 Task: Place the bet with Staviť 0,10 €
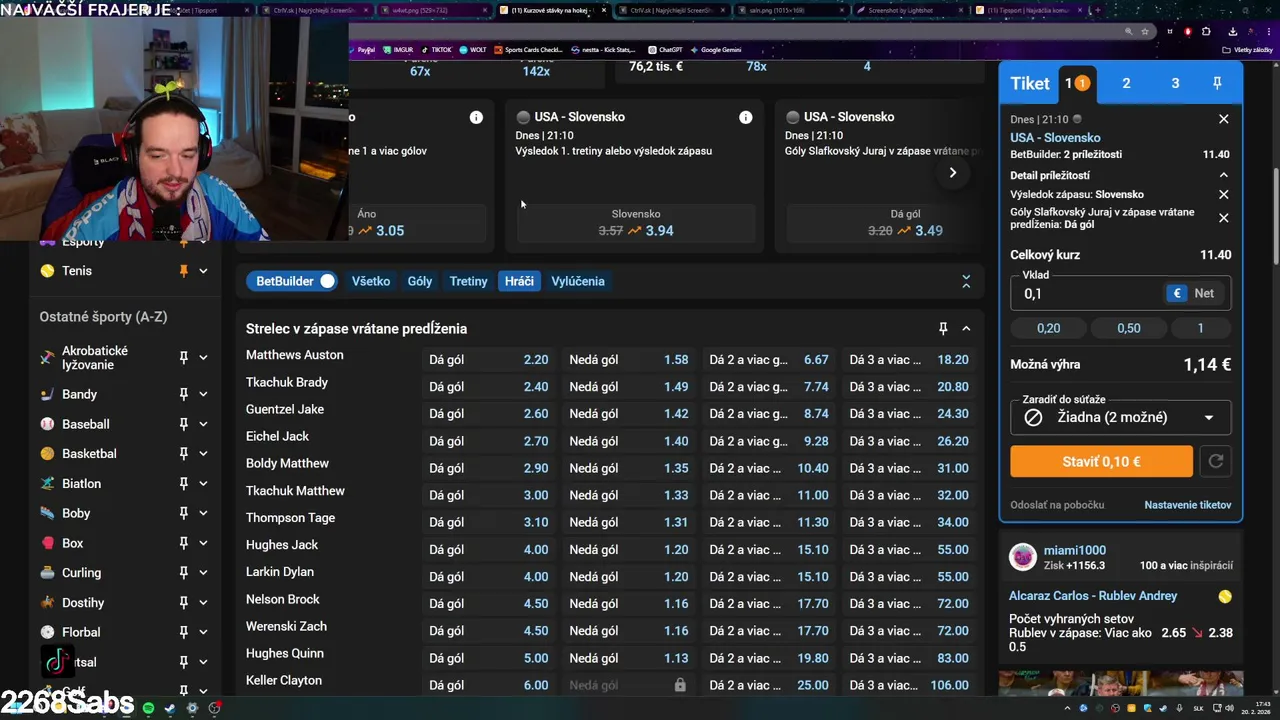coord(1101,461)
